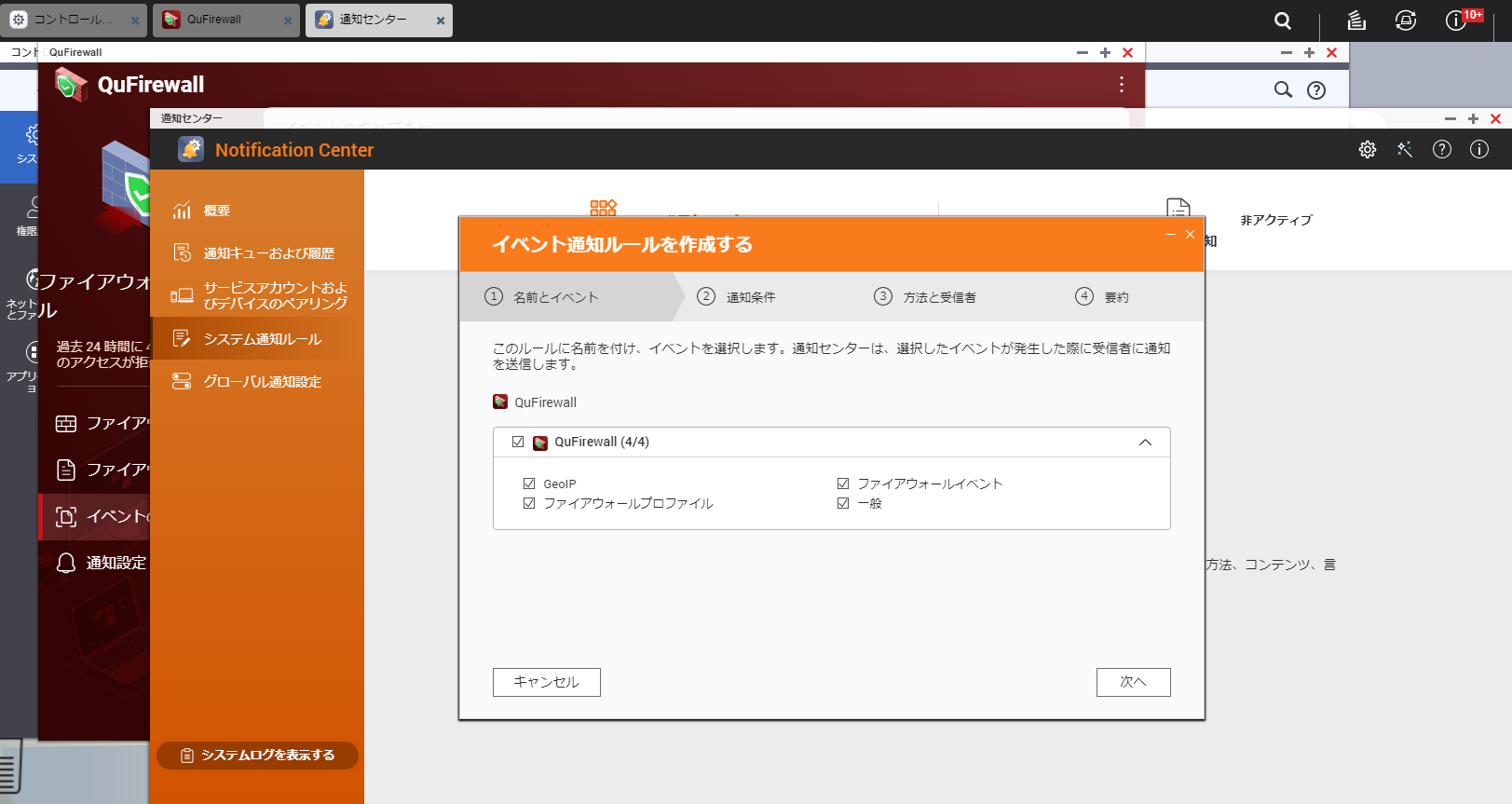
Task: Click the システム通知ルール sidebar icon
Action: pyautogui.click(x=182, y=338)
